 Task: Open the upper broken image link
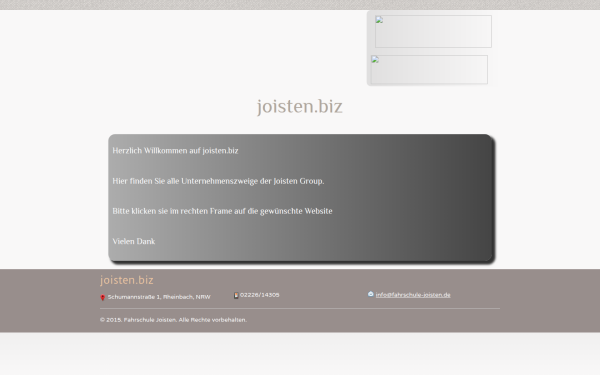(433, 31)
